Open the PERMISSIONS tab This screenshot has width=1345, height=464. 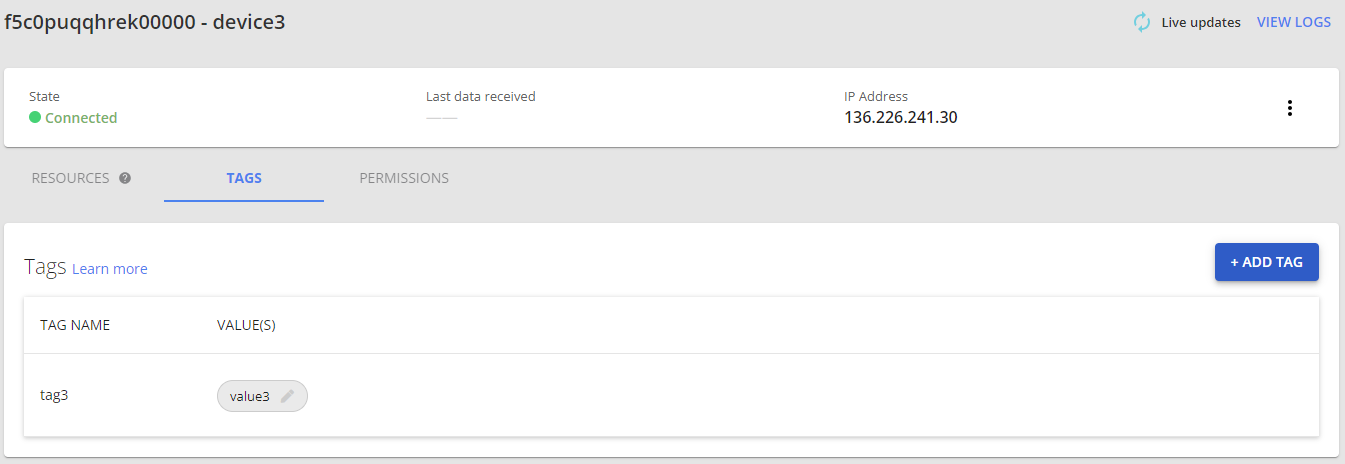pos(404,178)
